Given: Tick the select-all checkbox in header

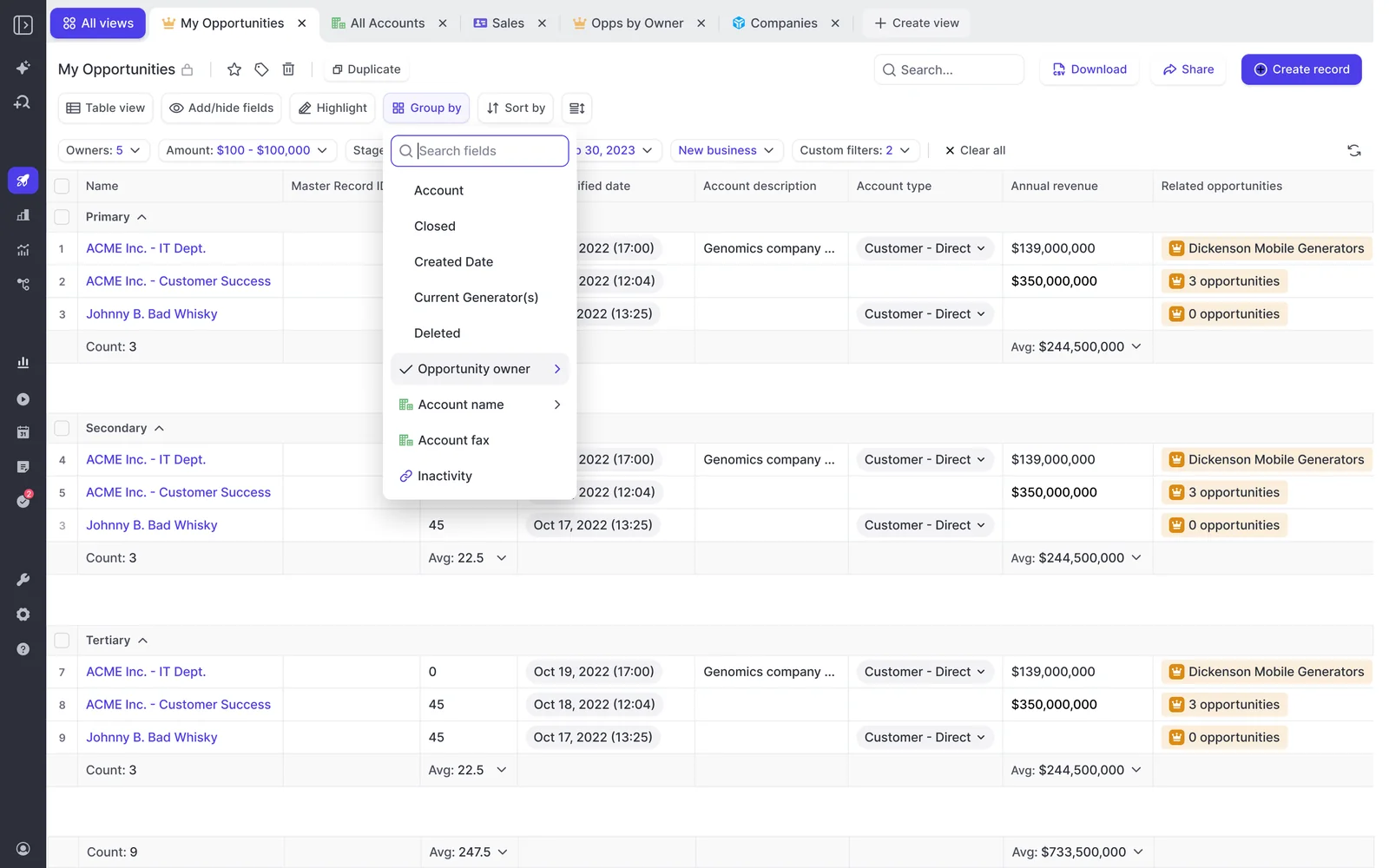Looking at the screenshot, I should click(x=62, y=186).
